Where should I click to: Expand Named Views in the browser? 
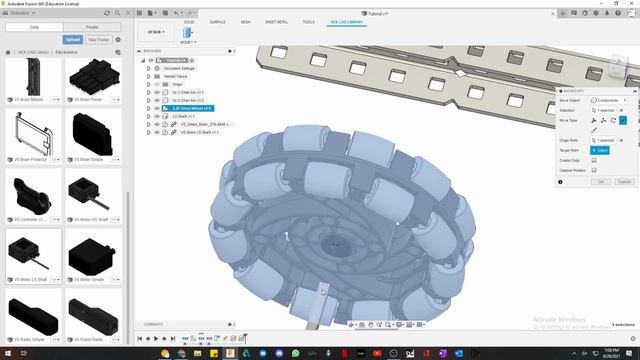click(x=149, y=76)
